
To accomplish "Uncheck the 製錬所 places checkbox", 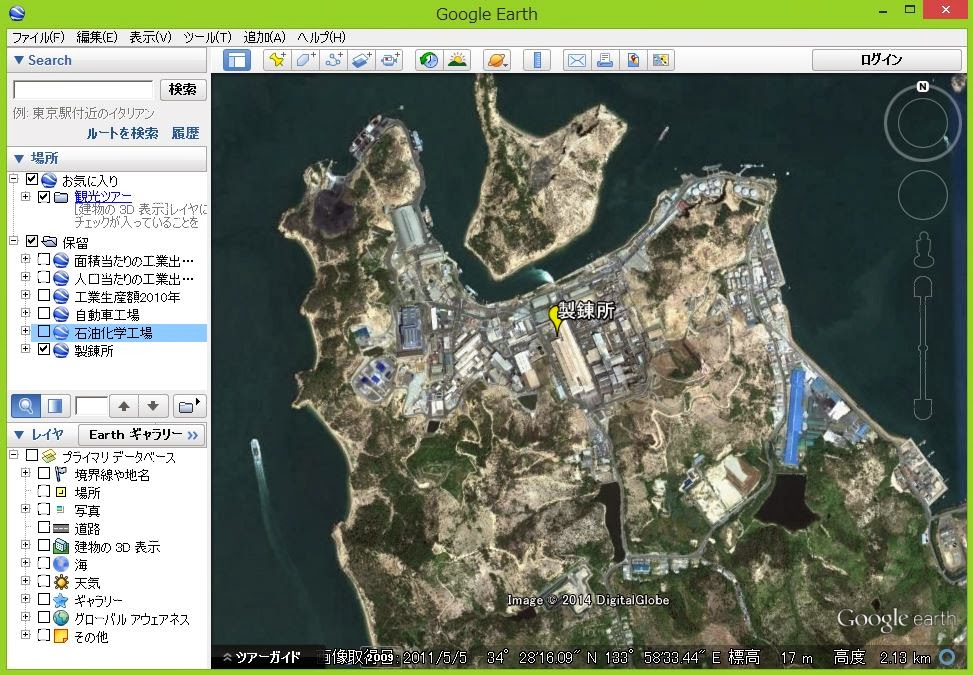I will (44, 349).
